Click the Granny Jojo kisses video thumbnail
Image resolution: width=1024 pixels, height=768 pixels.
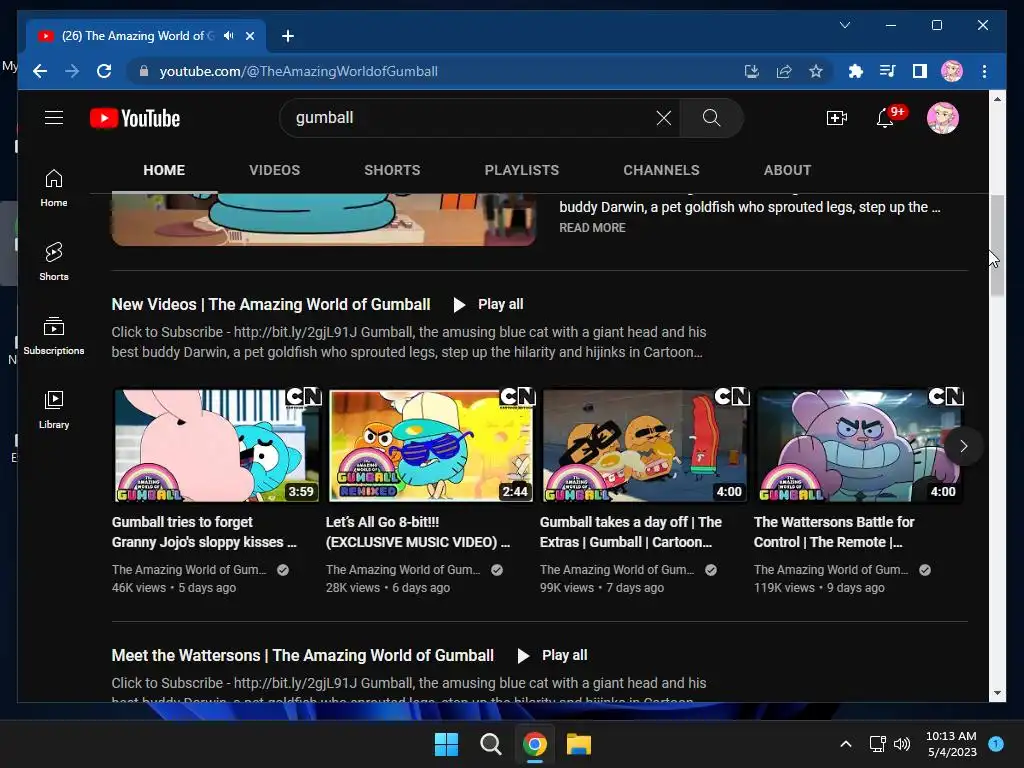[x=217, y=445]
